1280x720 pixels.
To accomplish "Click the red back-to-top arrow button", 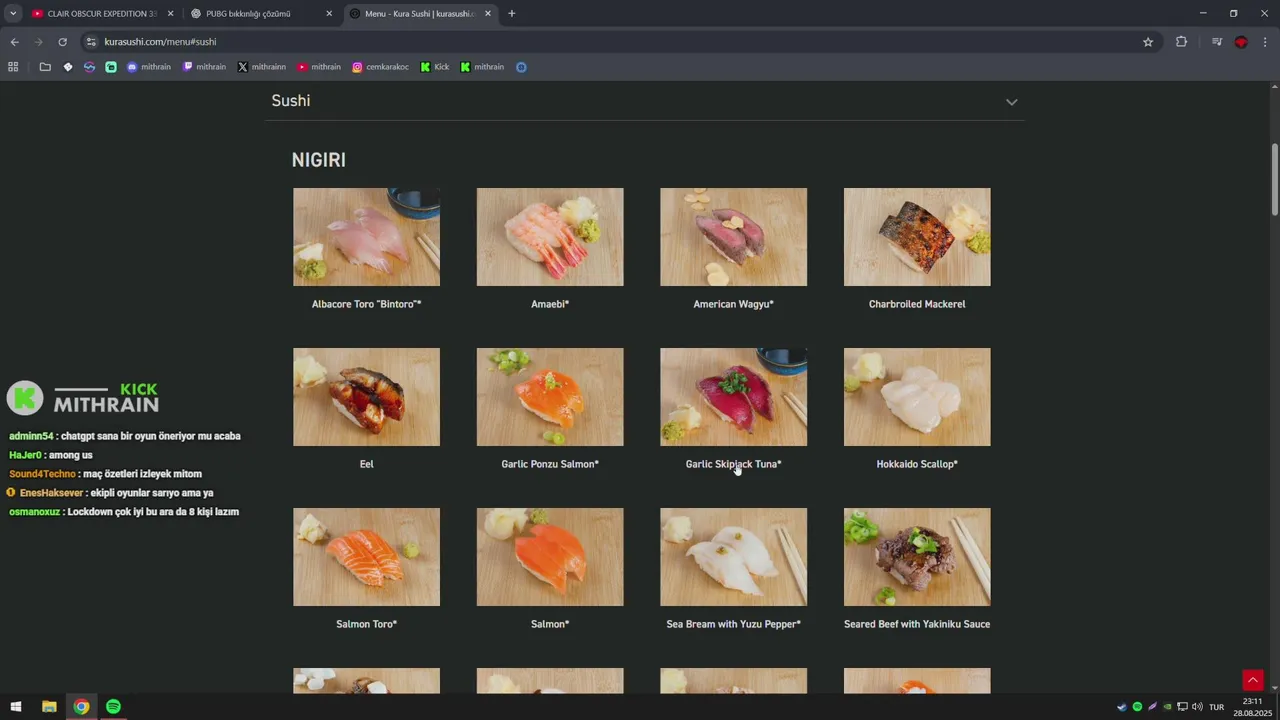I will tap(1252, 680).
